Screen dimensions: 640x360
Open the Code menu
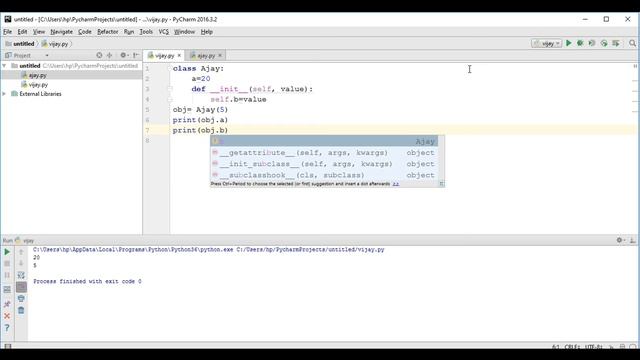click(84, 32)
